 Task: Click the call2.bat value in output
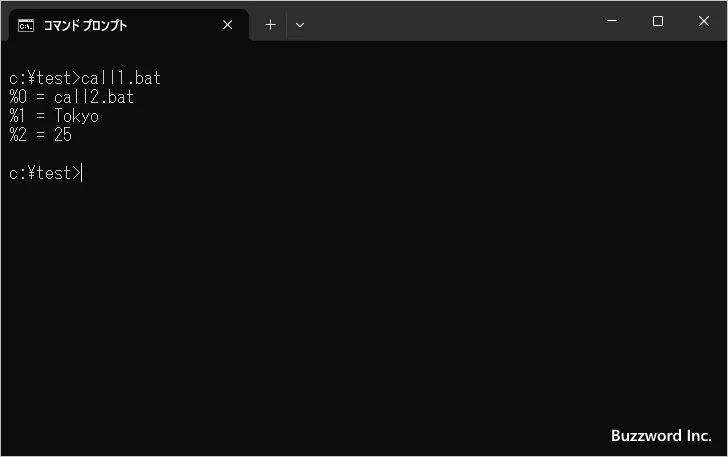click(93, 97)
